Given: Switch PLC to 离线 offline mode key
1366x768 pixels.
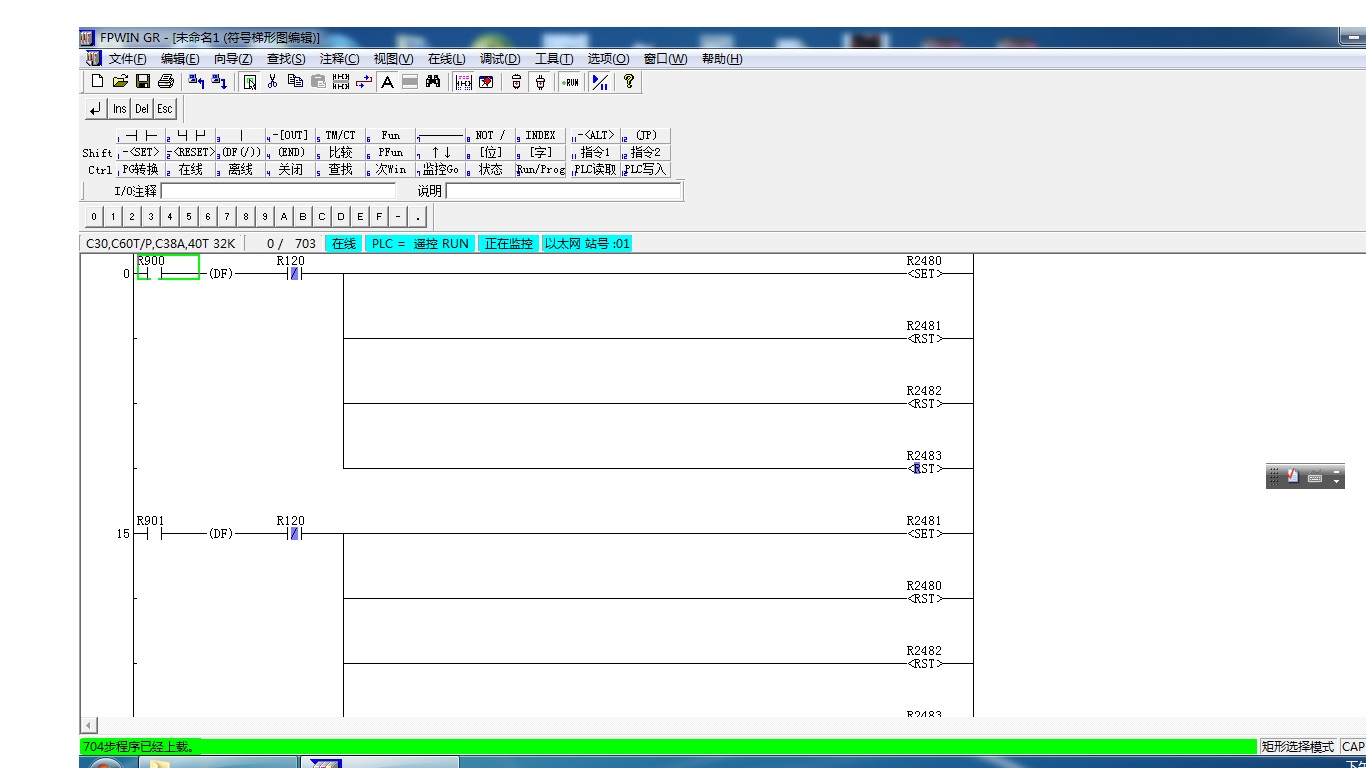Looking at the screenshot, I should pyautogui.click(x=240, y=170).
